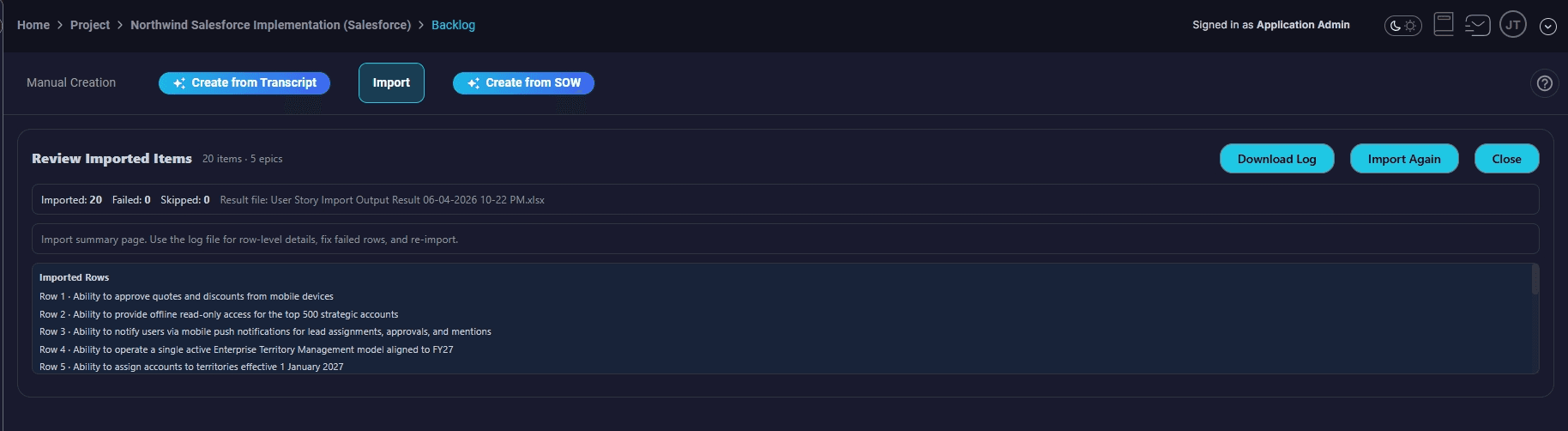The width and height of the screenshot is (1568, 431).
Task: Click the Import Again button
Action: (1404, 159)
